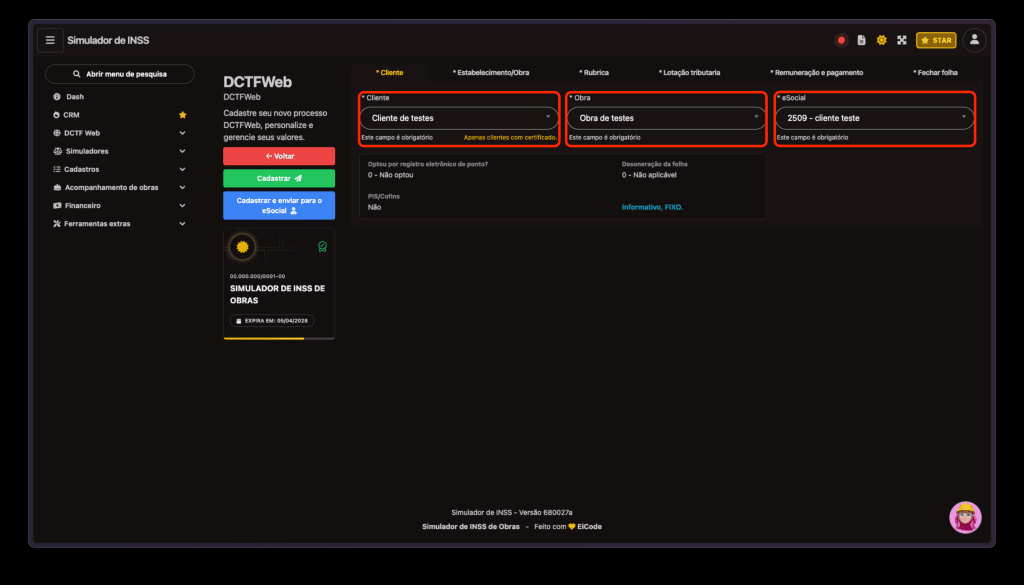Expand the DCTF Web submenu chevron
1024x585 pixels.
tap(182, 133)
